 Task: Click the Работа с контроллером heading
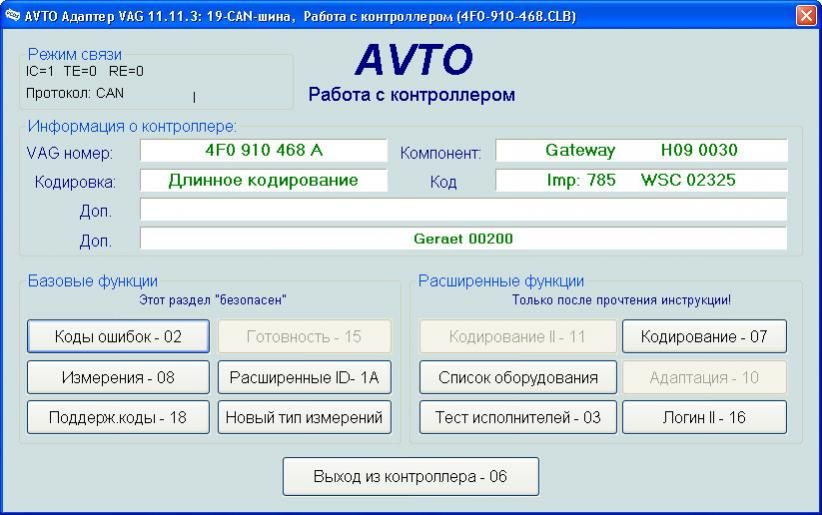coord(412,94)
